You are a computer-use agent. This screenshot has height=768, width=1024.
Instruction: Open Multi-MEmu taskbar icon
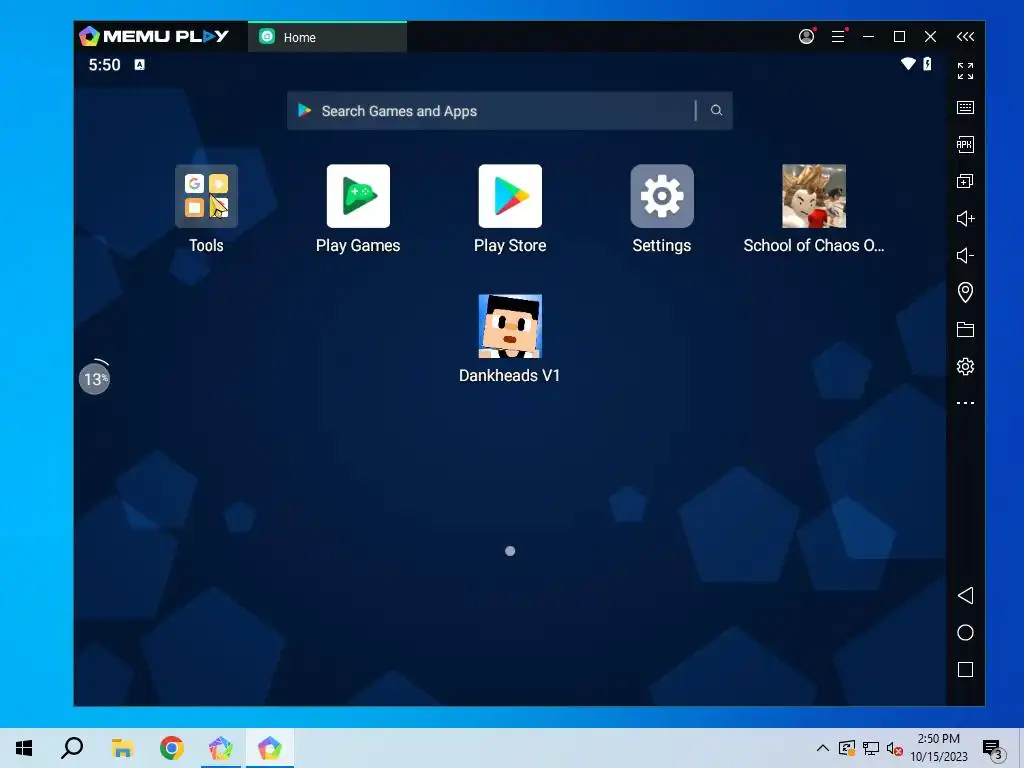coord(221,748)
